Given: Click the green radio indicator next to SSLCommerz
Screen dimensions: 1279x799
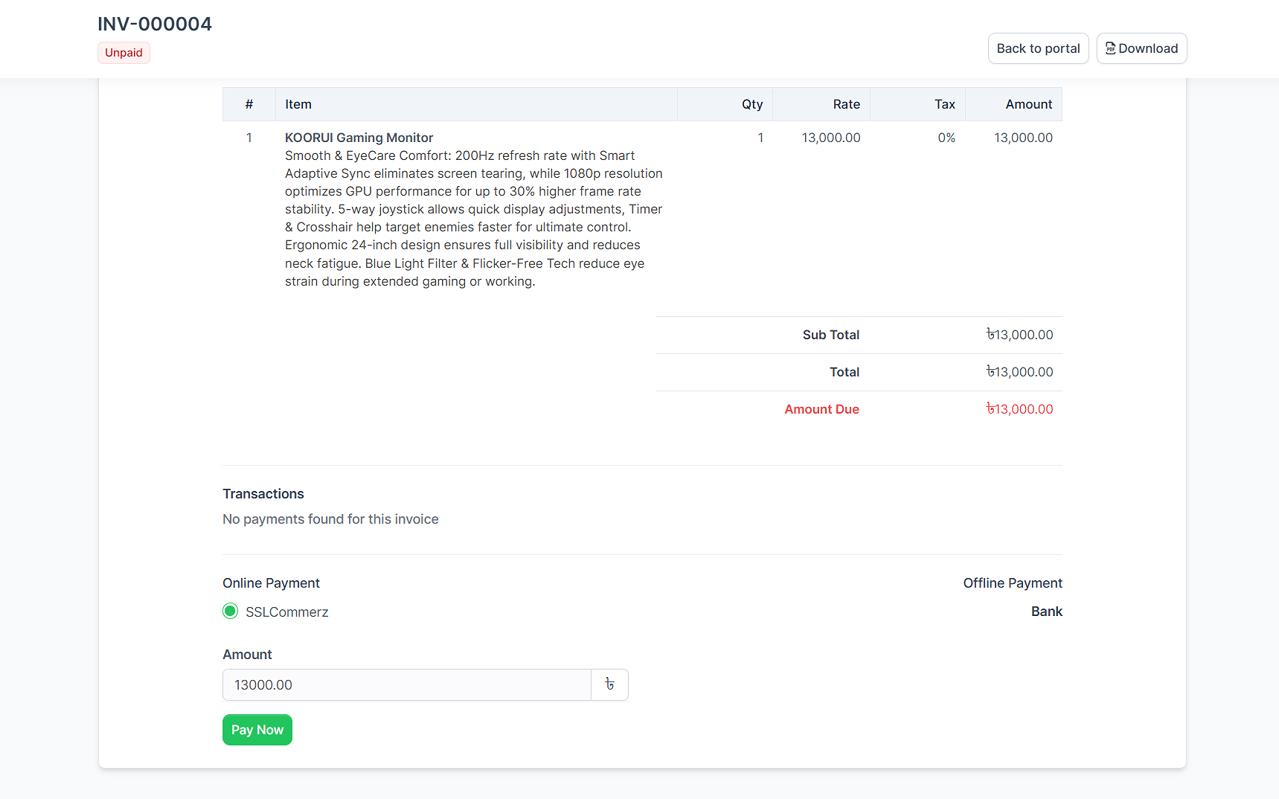Looking at the screenshot, I should (229, 610).
